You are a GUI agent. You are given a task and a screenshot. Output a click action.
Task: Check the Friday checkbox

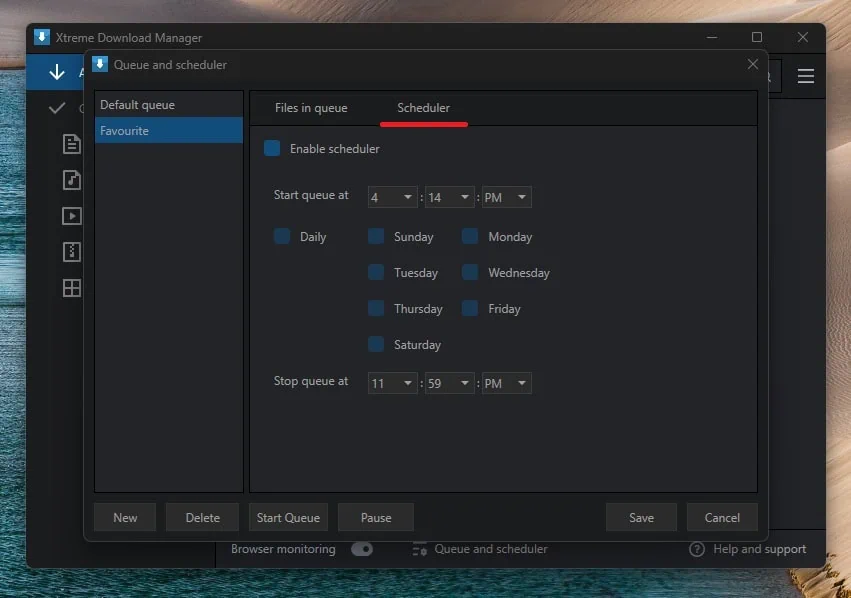(x=470, y=308)
